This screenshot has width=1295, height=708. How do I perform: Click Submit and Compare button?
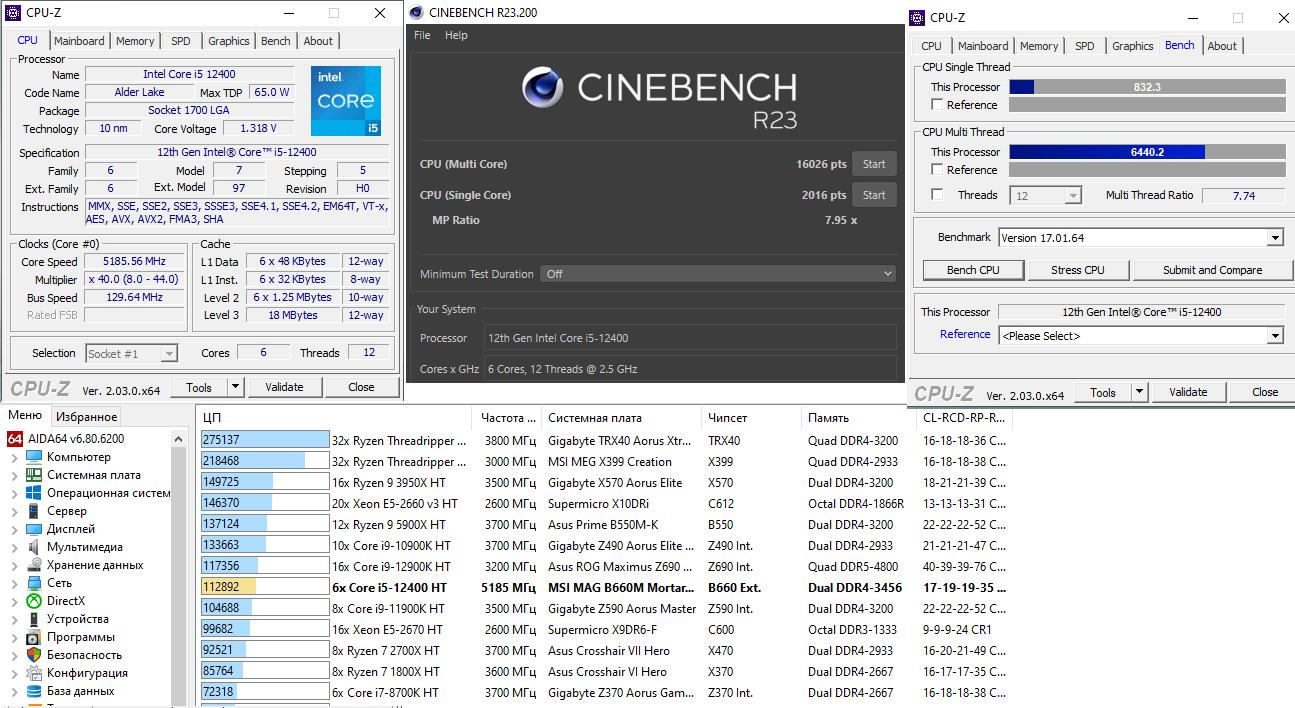1212,270
